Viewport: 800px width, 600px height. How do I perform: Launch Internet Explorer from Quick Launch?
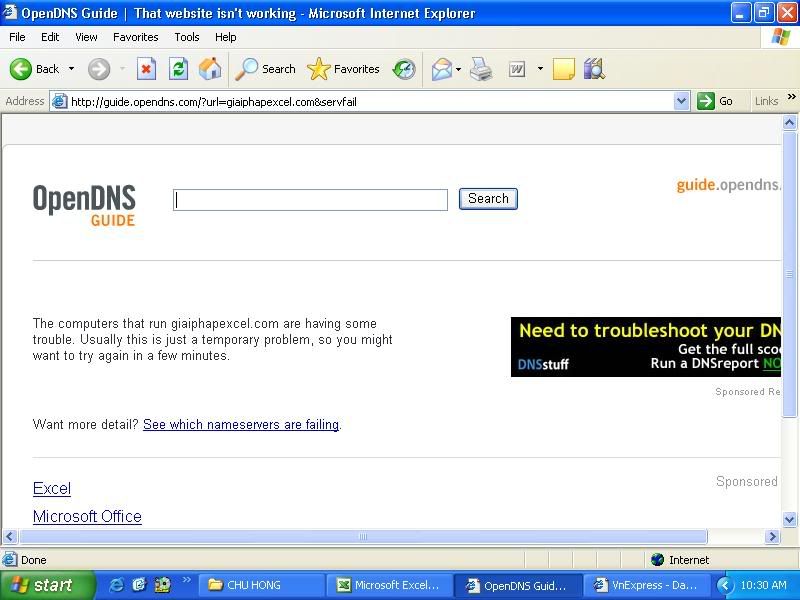[x=116, y=585]
